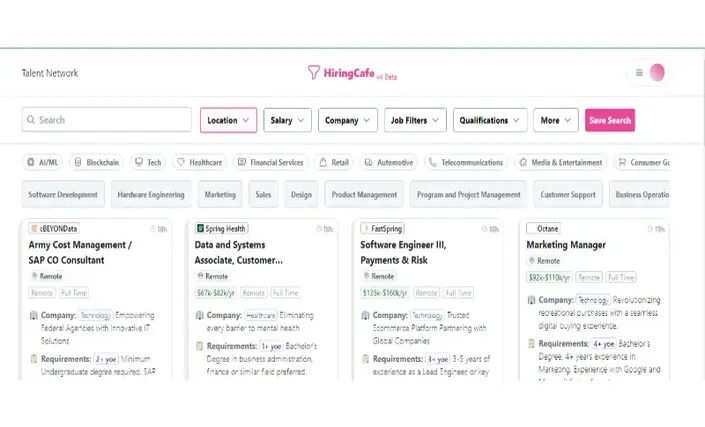
Task: Click the cBEYONData company logo
Action: [34, 228]
